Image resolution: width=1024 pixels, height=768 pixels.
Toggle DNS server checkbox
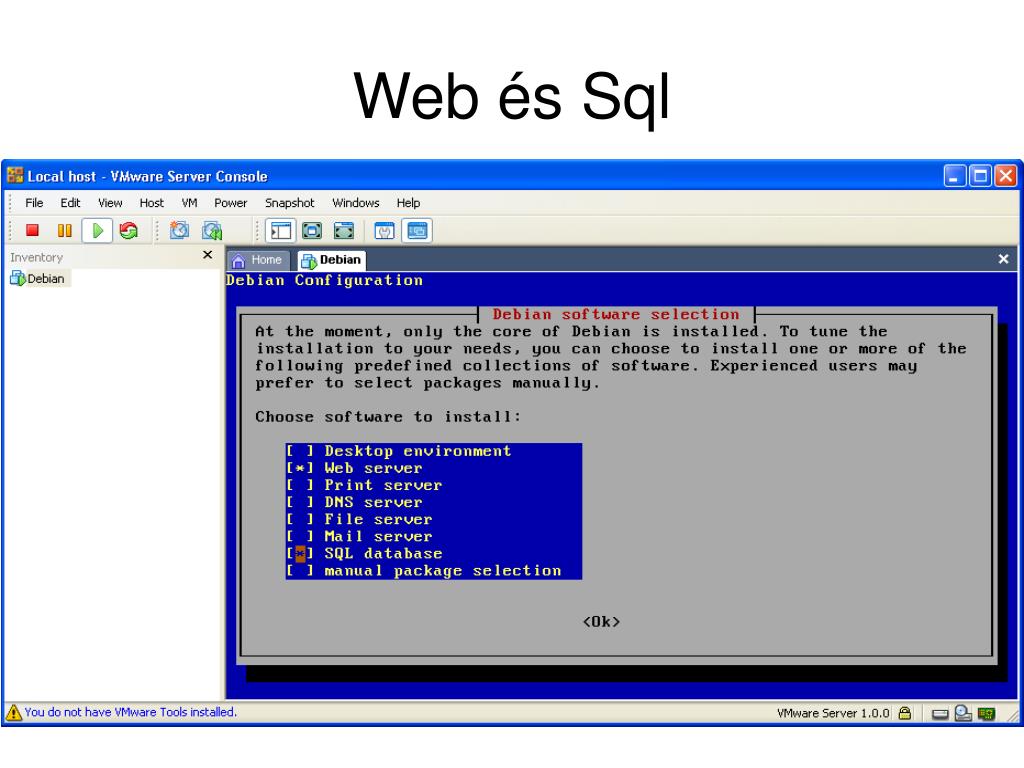point(300,502)
